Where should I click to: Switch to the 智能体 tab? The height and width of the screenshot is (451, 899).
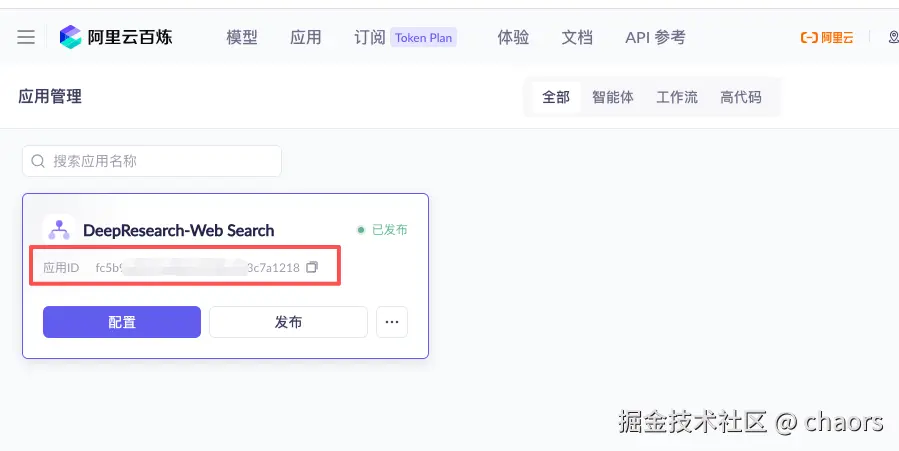613,97
